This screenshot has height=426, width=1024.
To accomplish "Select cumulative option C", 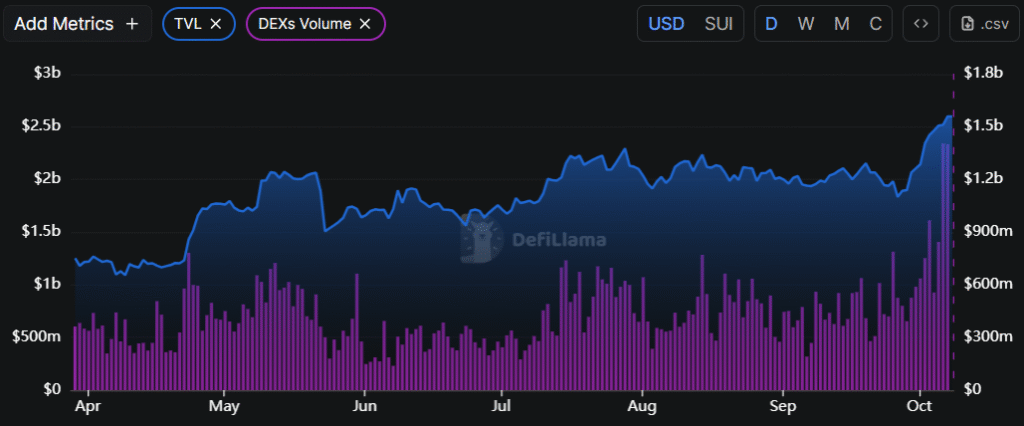I will (x=876, y=23).
